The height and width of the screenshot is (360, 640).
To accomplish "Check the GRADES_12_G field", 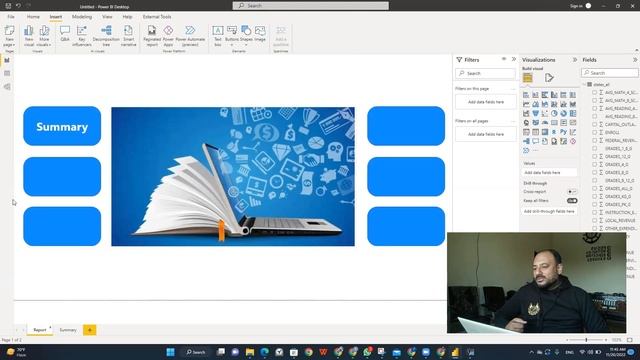I will pos(595,156).
